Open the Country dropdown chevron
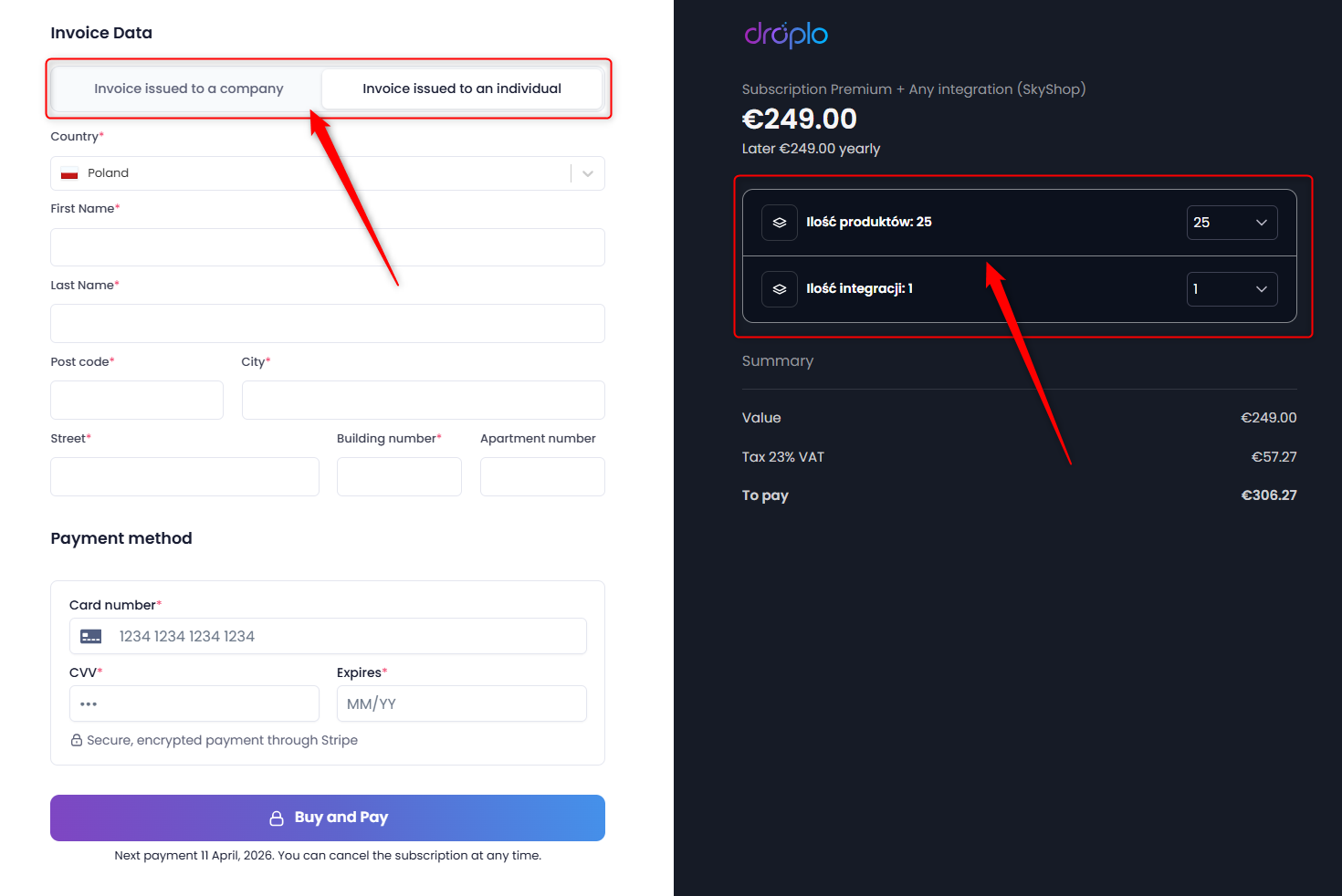The height and width of the screenshot is (896, 1342). (588, 173)
